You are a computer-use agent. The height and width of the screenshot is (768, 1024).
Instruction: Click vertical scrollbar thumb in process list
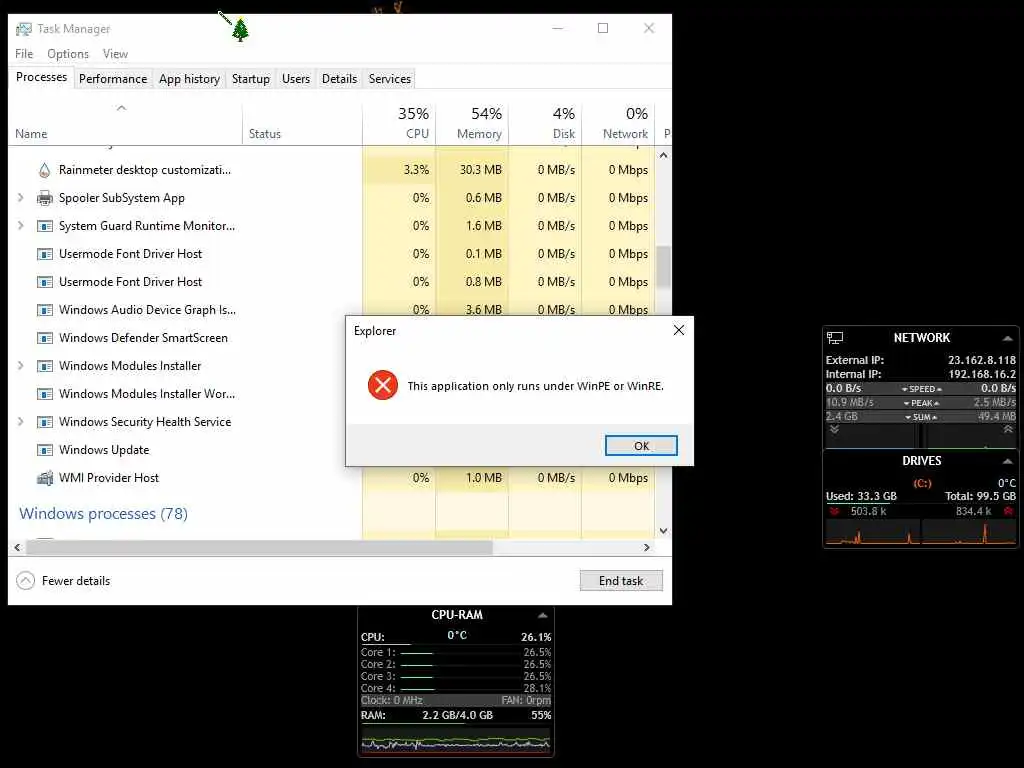tap(664, 267)
